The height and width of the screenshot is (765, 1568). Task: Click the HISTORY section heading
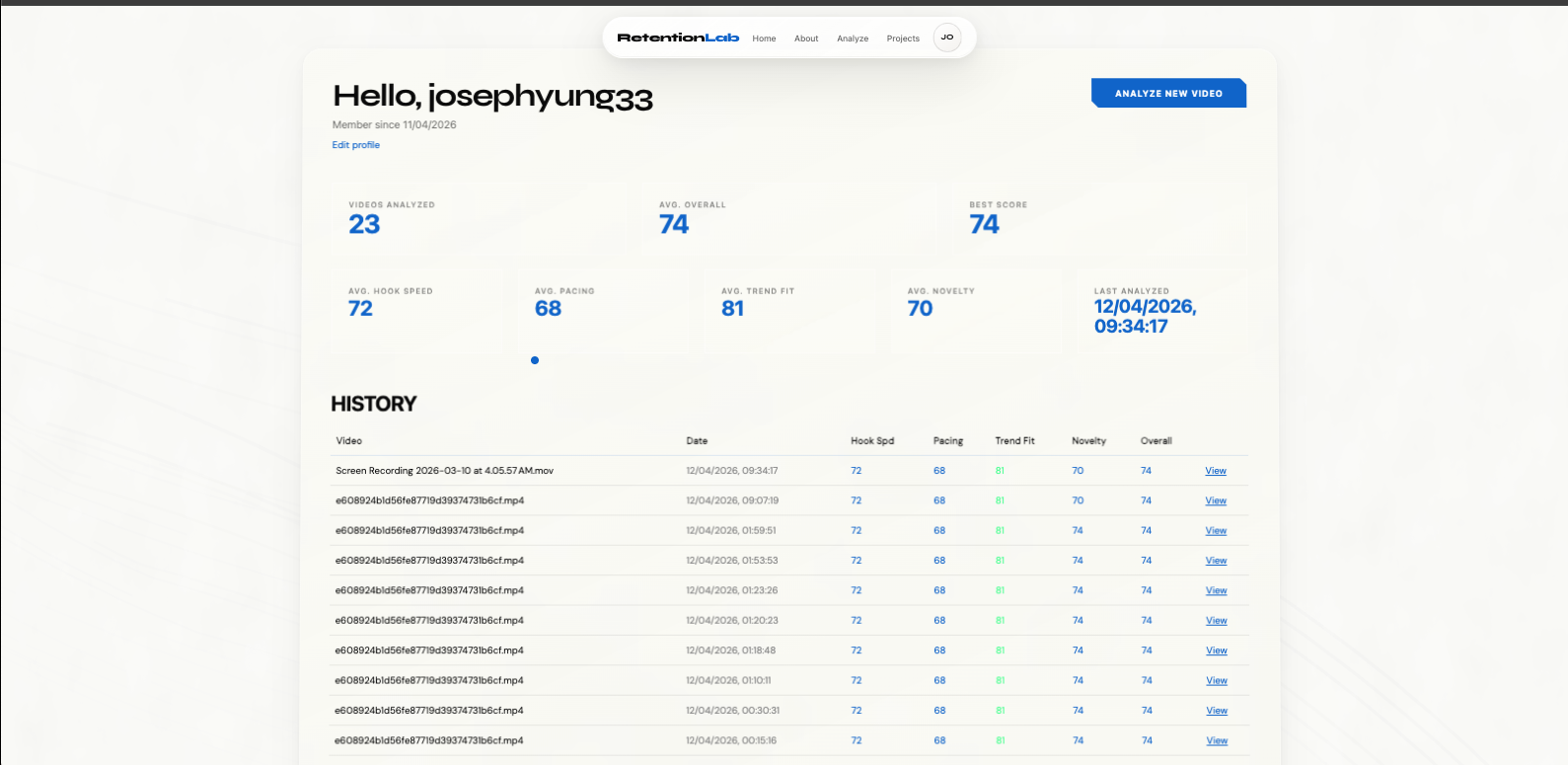[x=374, y=404]
